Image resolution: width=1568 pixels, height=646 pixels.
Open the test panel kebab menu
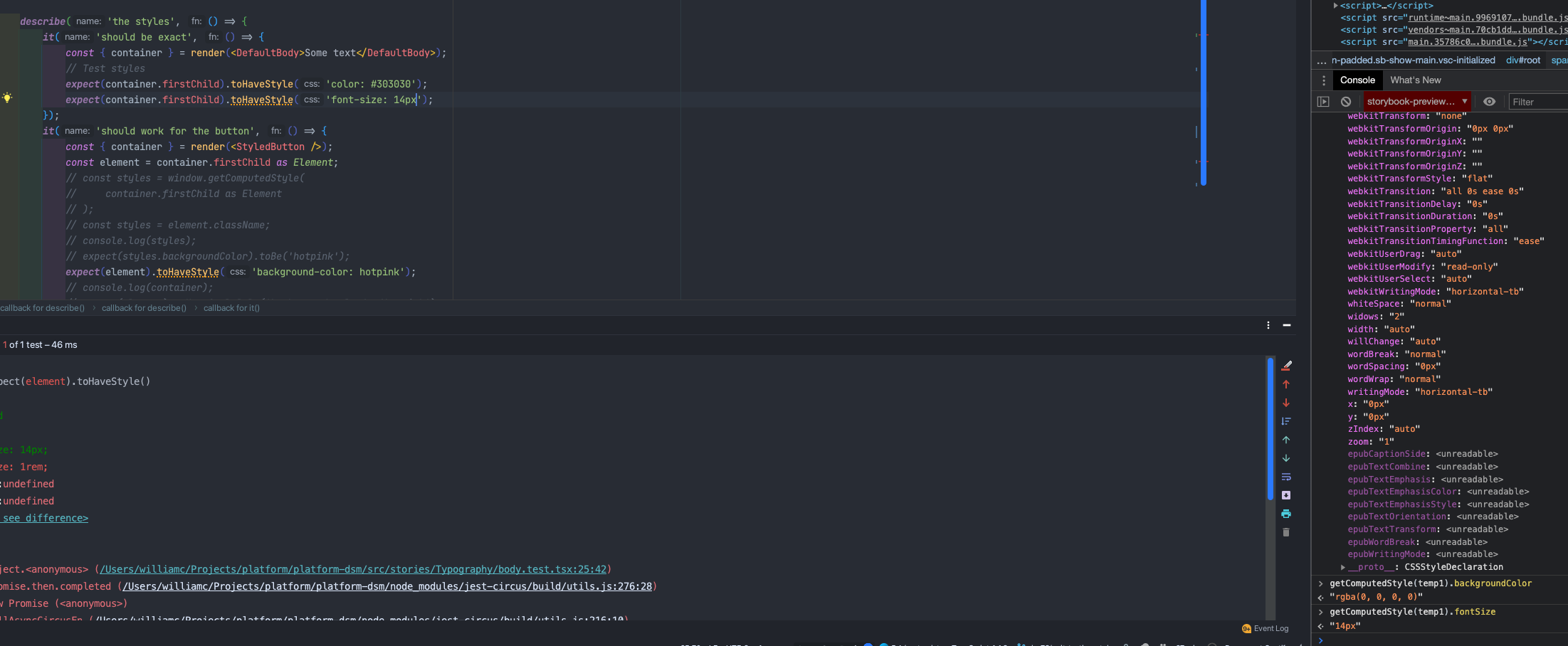click(1268, 325)
